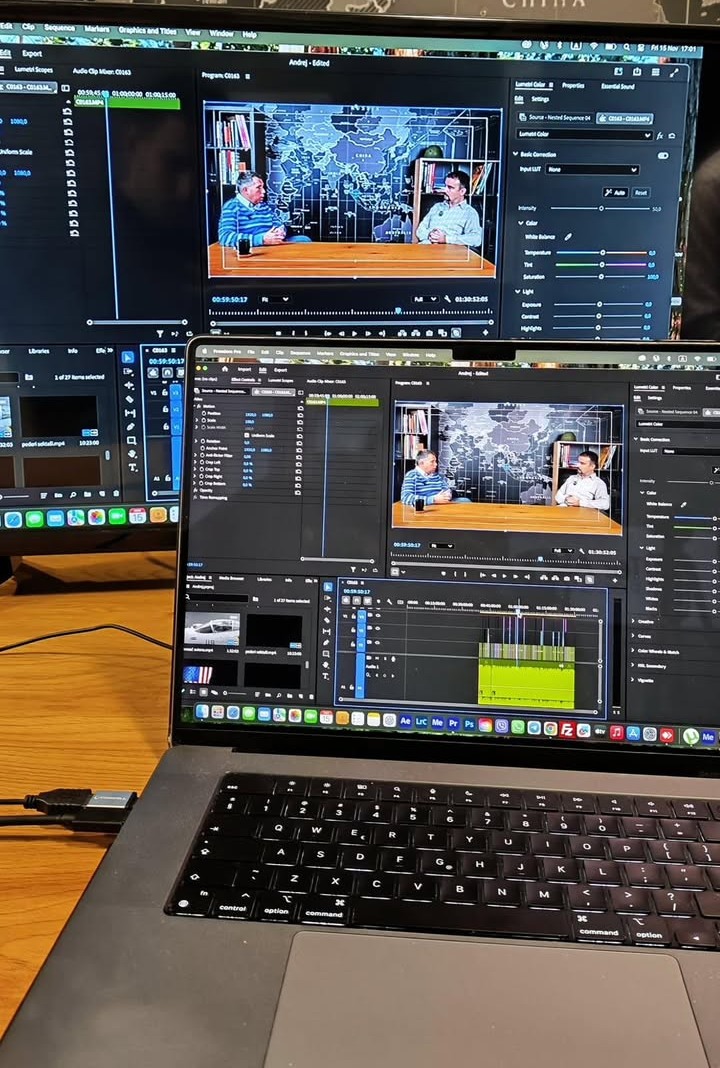
Task: Open the Input LUT dropdown on external monitor
Action: click(592, 170)
